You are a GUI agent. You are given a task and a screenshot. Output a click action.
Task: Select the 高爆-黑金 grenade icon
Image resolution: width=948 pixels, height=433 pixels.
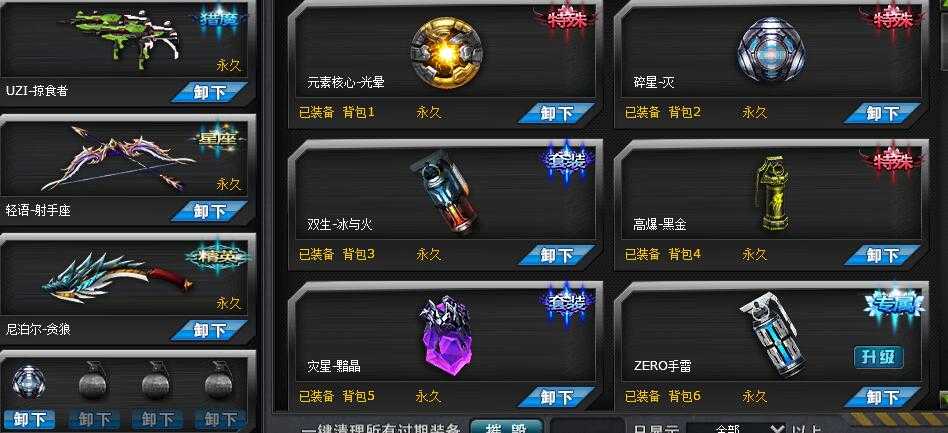(x=771, y=192)
